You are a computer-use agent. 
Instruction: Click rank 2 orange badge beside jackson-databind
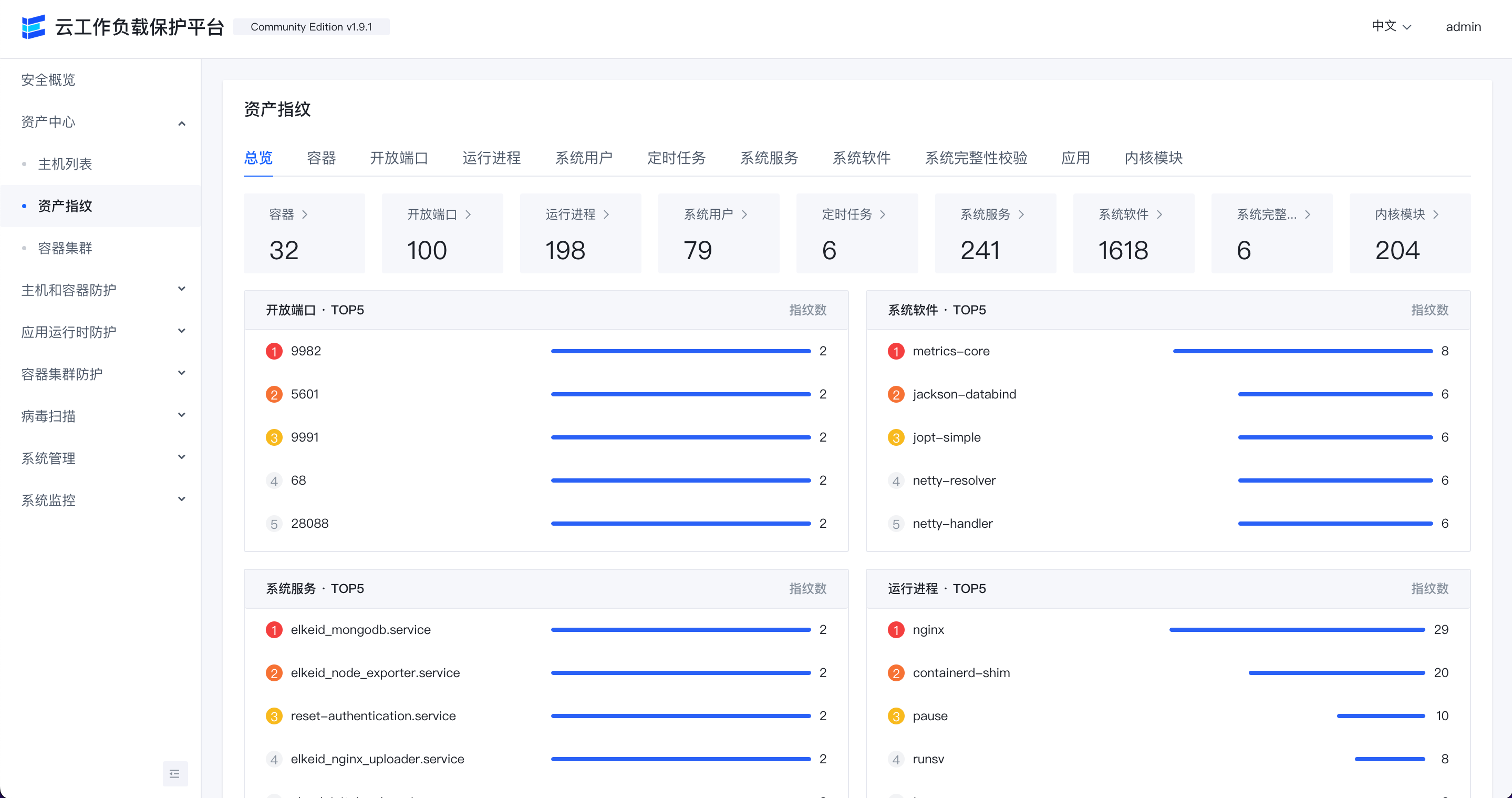[895, 395]
